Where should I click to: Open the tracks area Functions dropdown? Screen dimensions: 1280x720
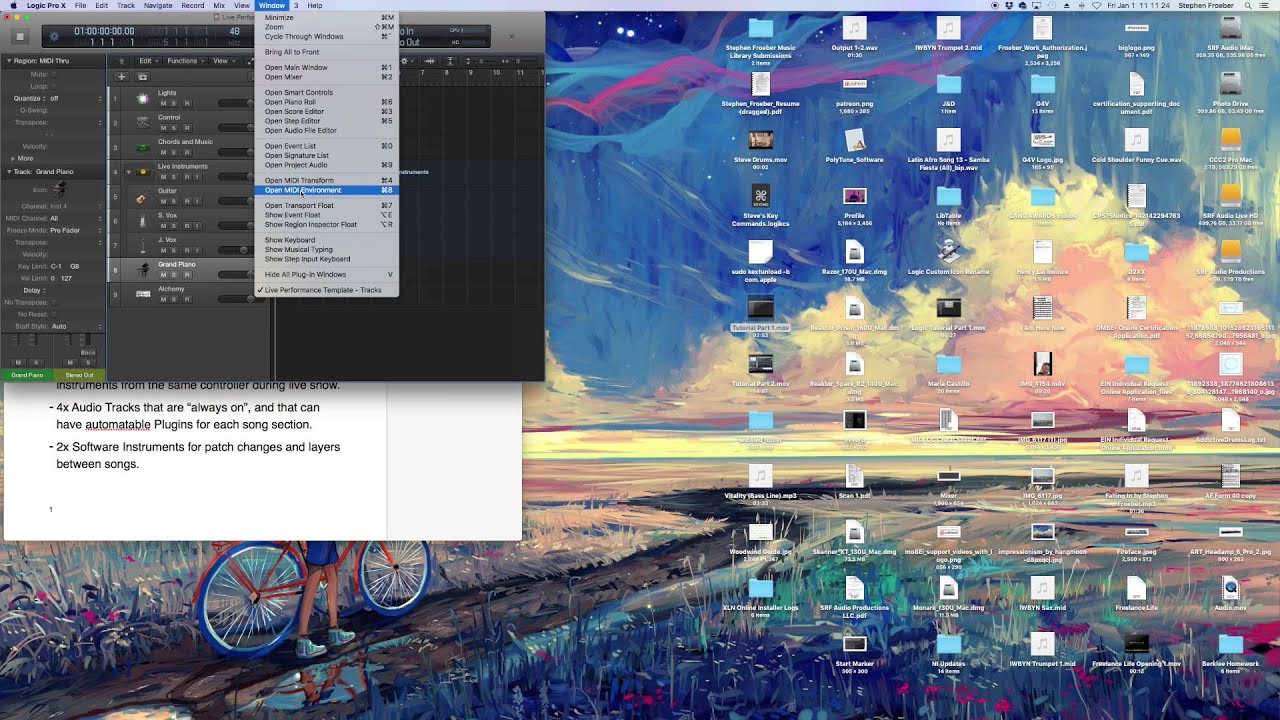185,61
